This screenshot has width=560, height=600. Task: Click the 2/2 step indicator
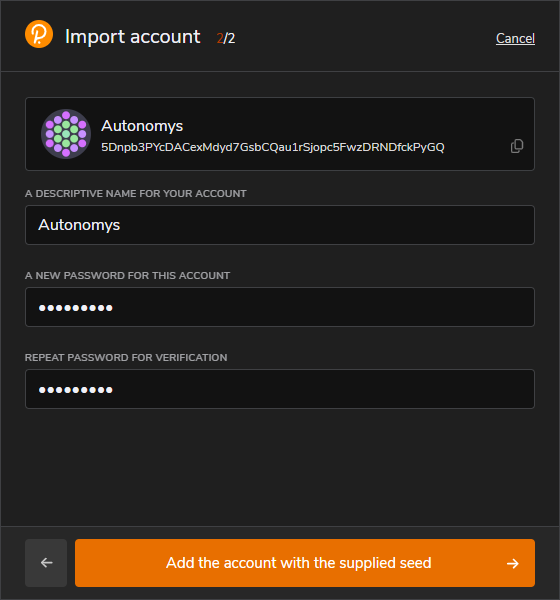pos(226,38)
